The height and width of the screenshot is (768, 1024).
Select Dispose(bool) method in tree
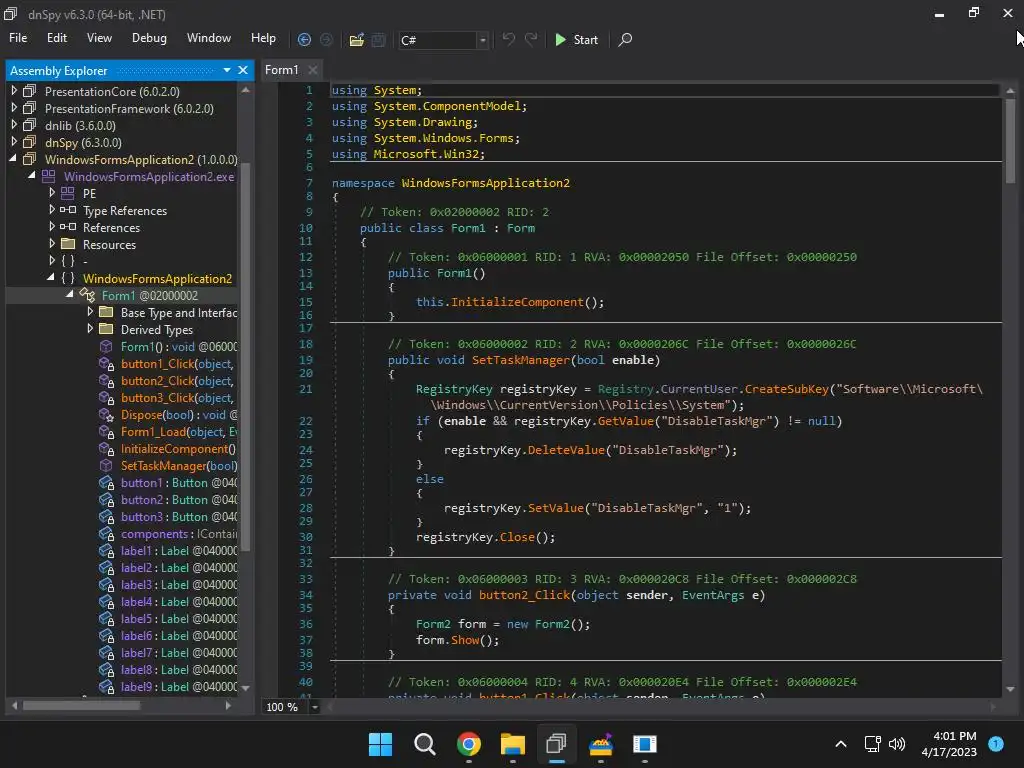179,414
